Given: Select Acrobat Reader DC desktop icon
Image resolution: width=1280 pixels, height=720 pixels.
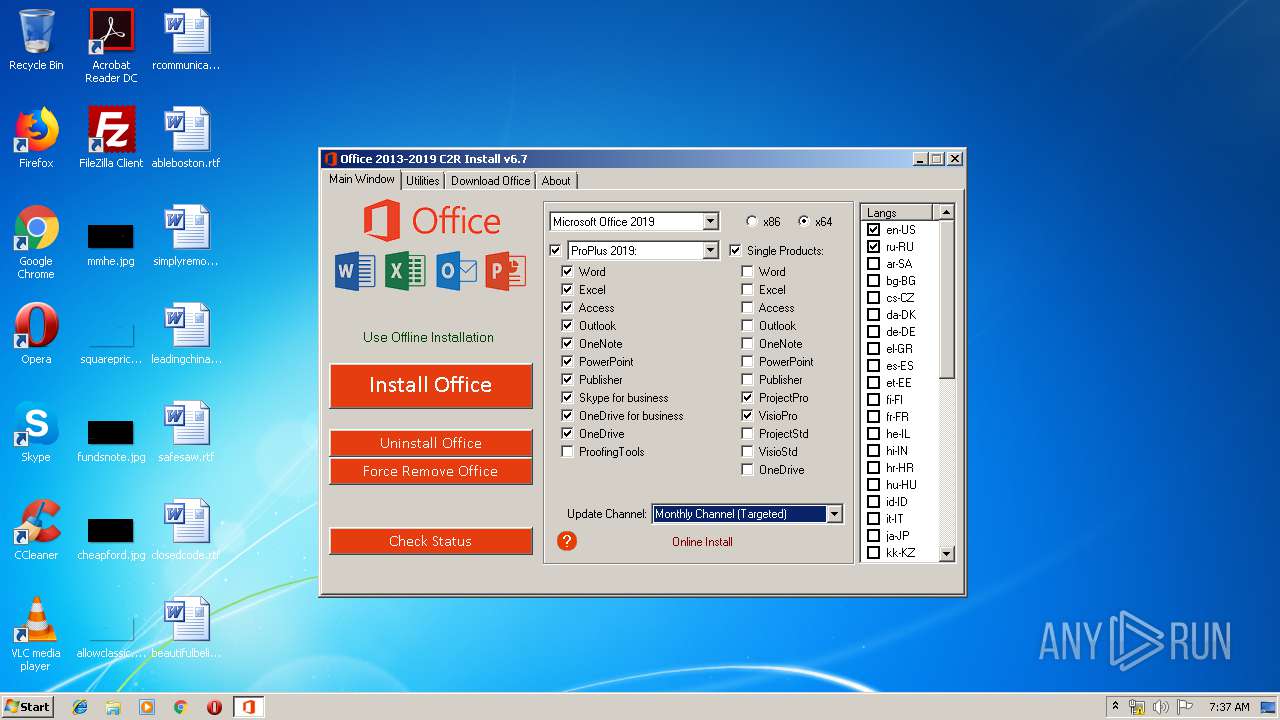Looking at the screenshot, I should [x=111, y=46].
